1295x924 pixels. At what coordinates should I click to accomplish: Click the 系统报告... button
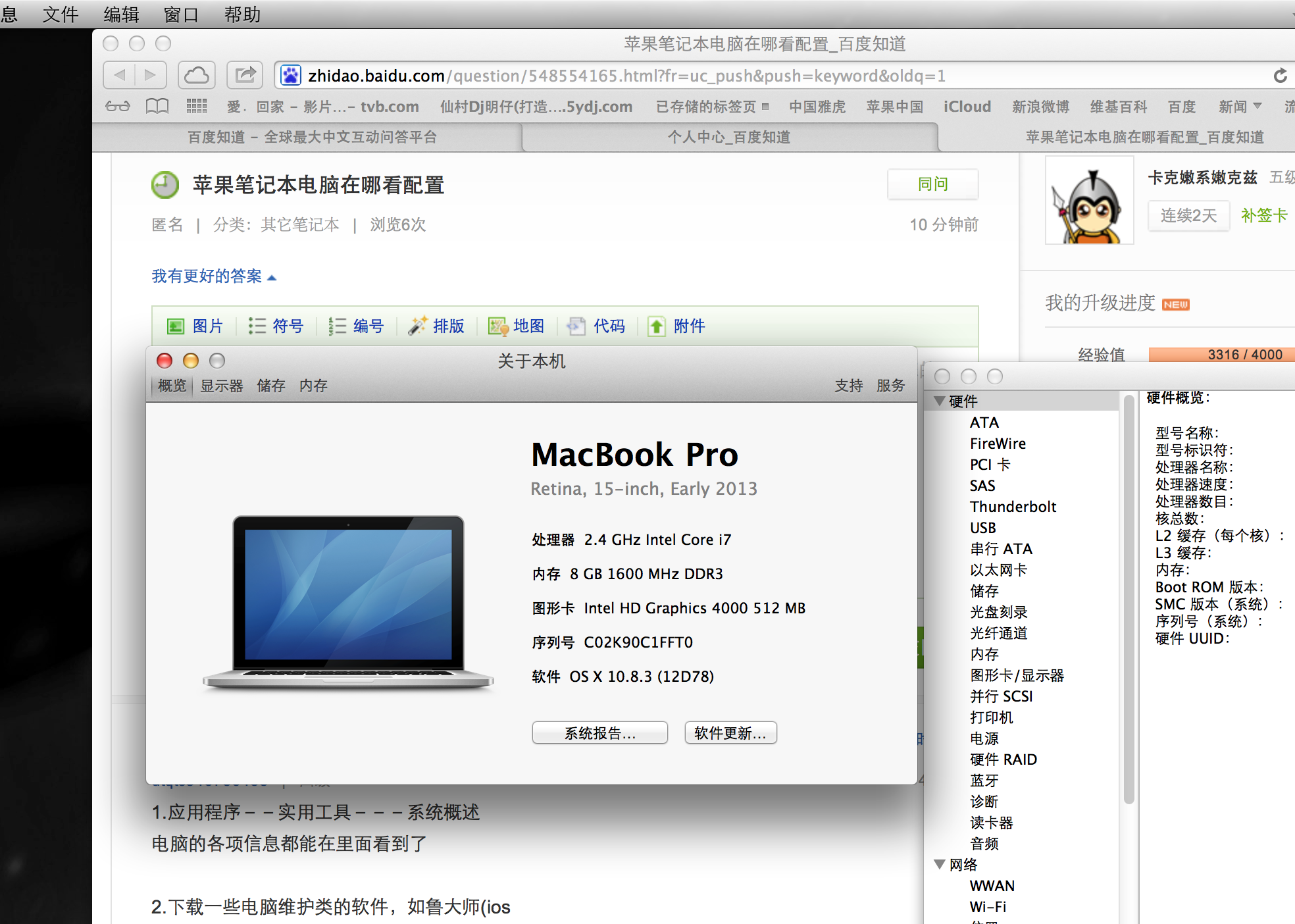599,733
